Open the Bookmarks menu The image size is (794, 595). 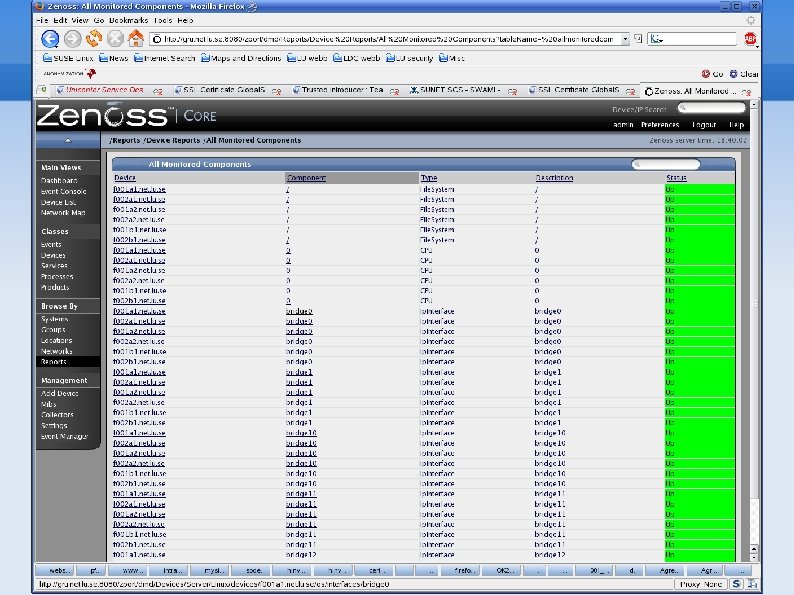(x=129, y=20)
